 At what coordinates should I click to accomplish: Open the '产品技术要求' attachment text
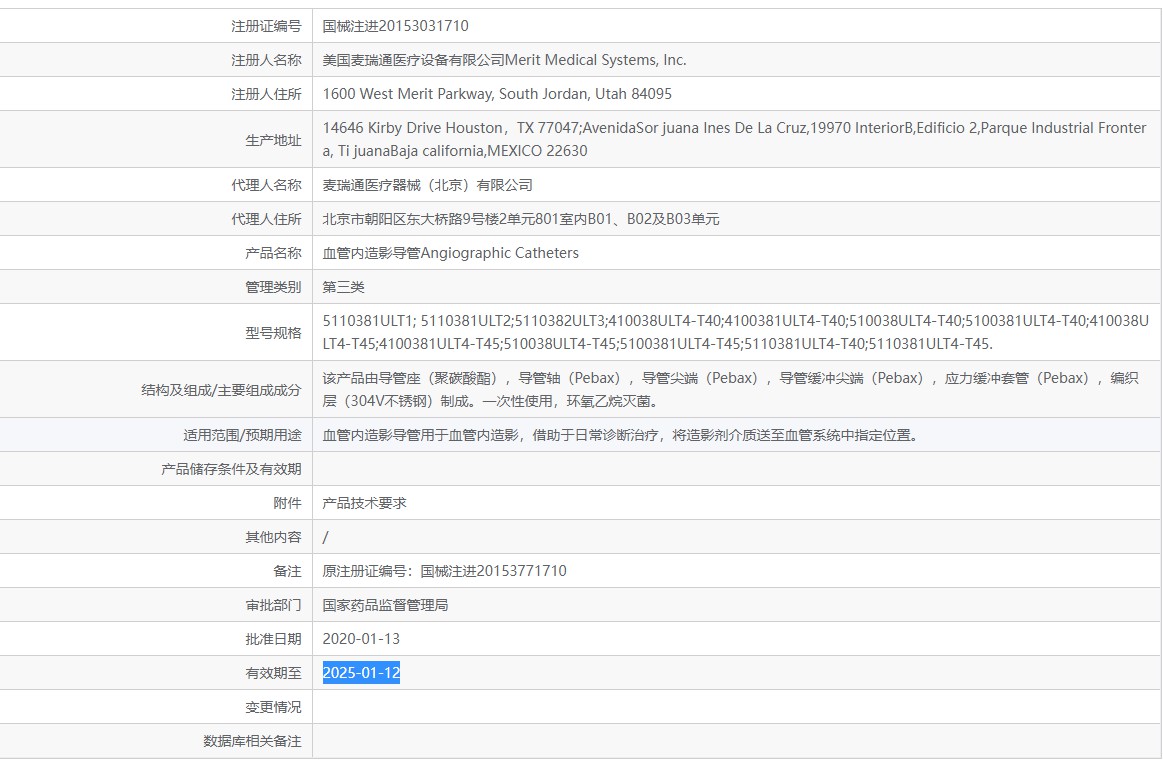(x=364, y=504)
